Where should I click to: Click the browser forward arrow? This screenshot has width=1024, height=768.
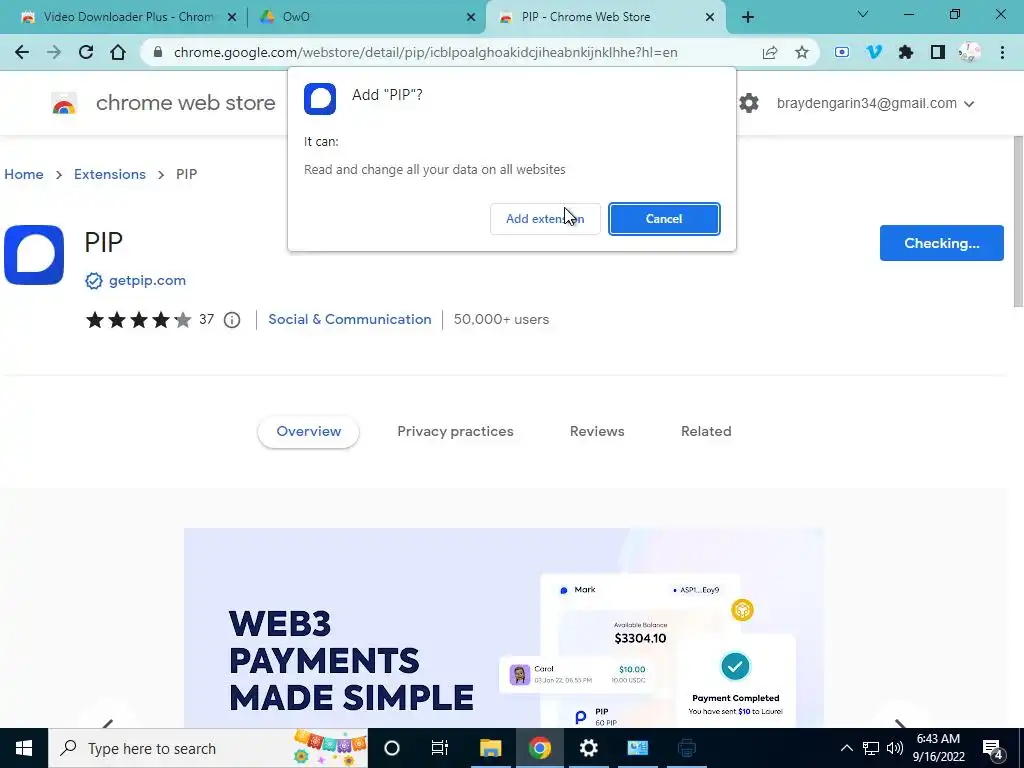(54, 52)
